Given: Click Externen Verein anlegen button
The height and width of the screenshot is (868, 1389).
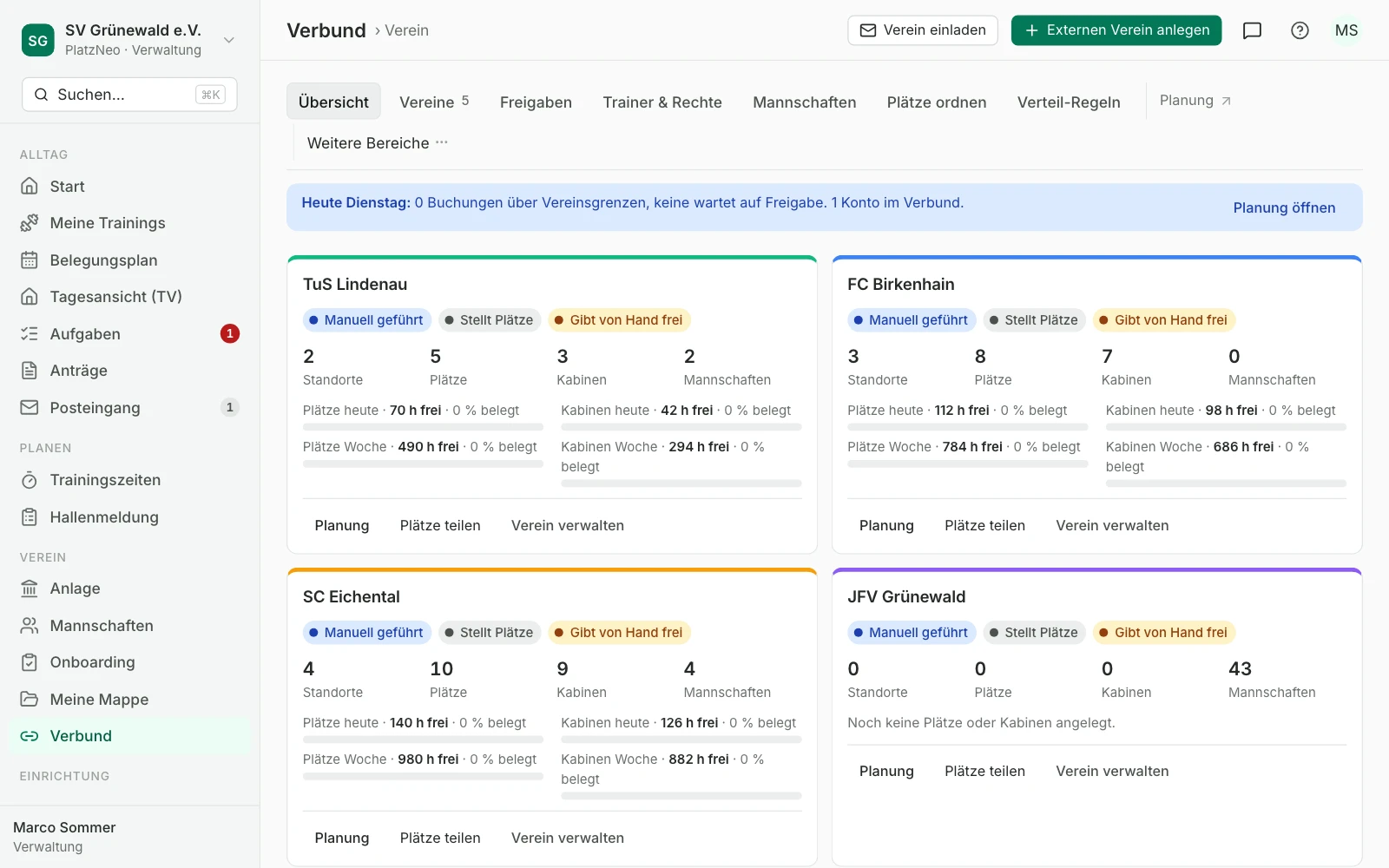Looking at the screenshot, I should click(x=1116, y=30).
